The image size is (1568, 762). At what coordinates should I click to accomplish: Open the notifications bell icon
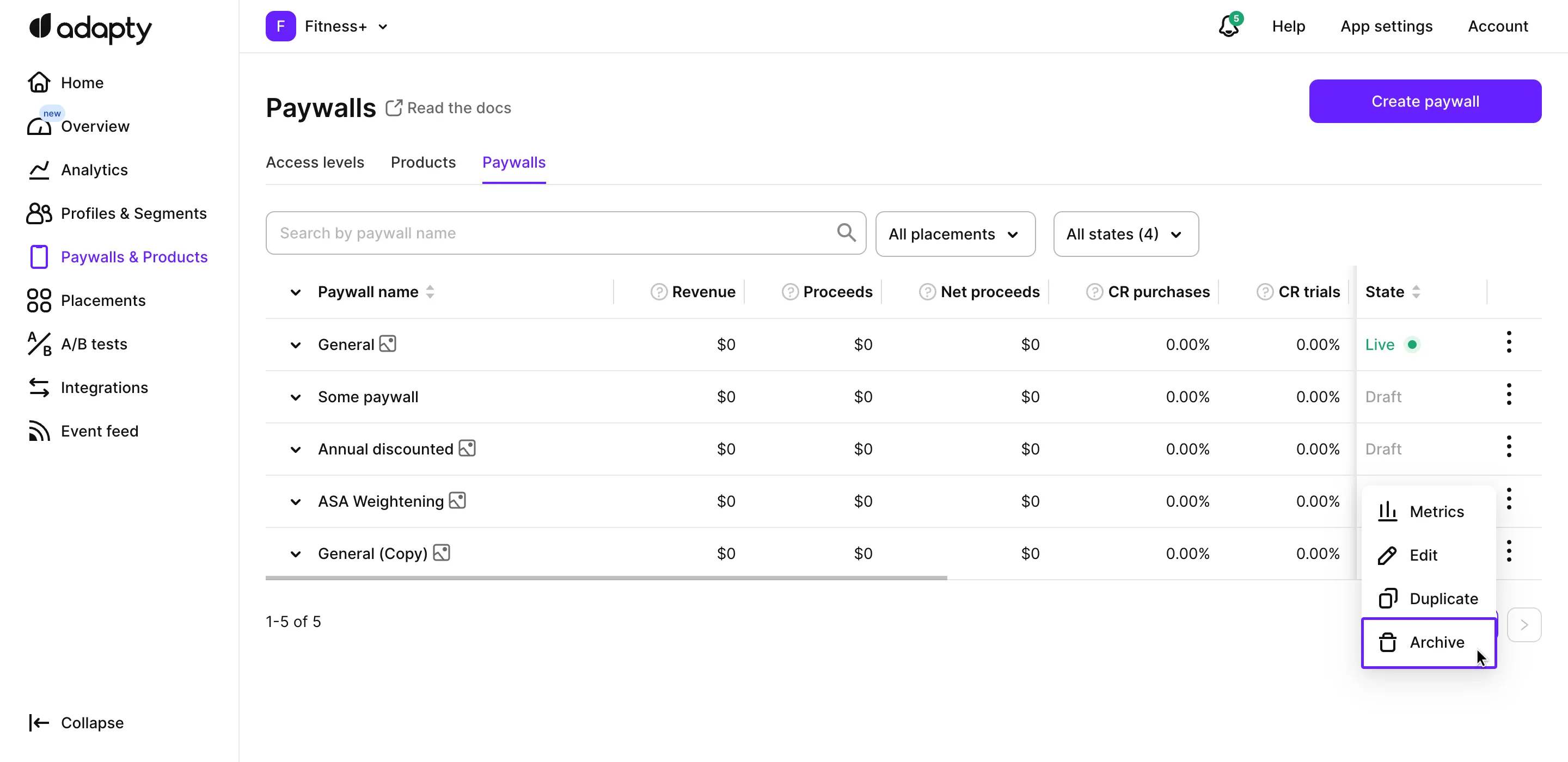point(1228,27)
